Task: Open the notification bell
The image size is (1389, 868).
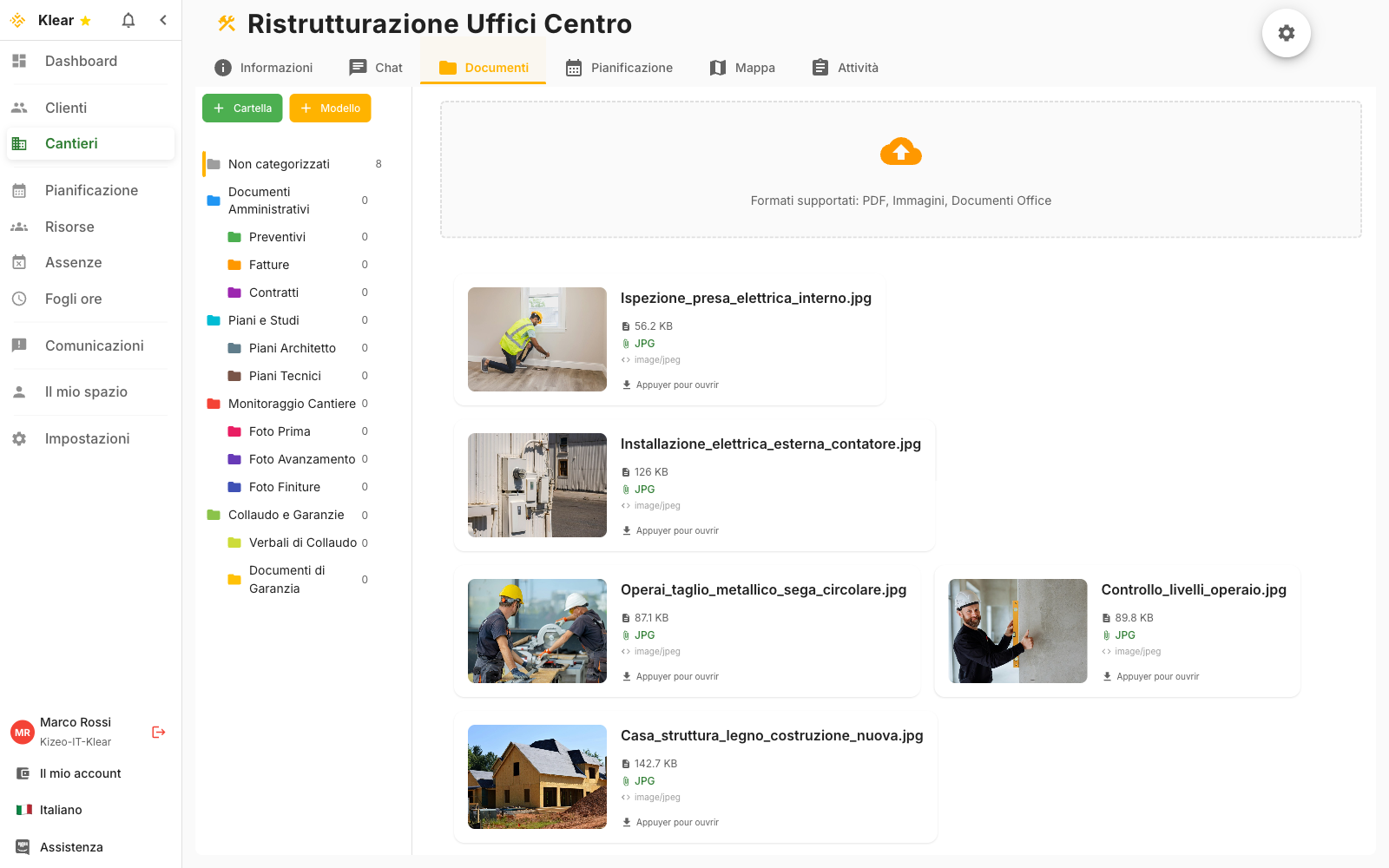Action: pos(128,19)
